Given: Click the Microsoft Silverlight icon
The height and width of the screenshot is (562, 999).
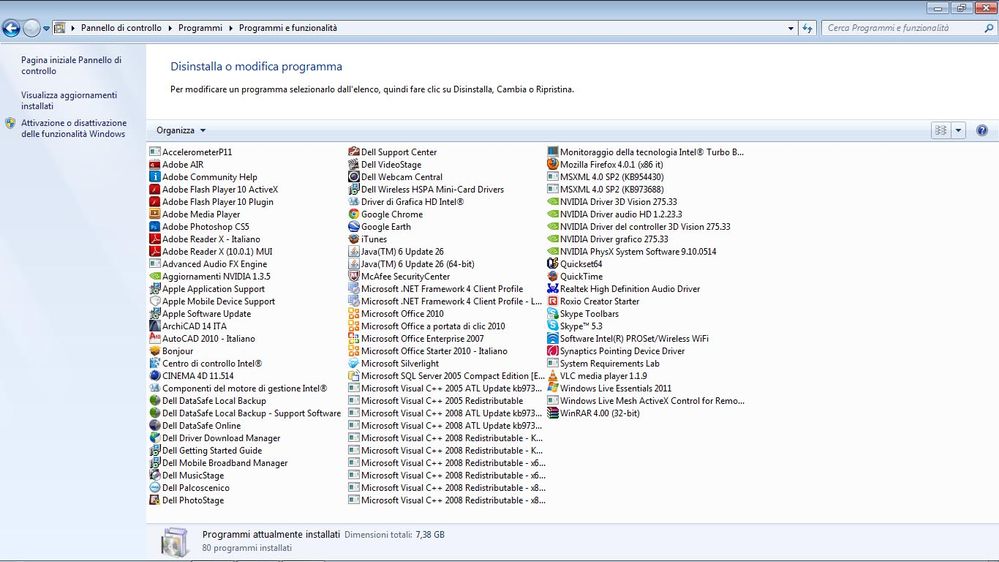Looking at the screenshot, I should coord(354,363).
